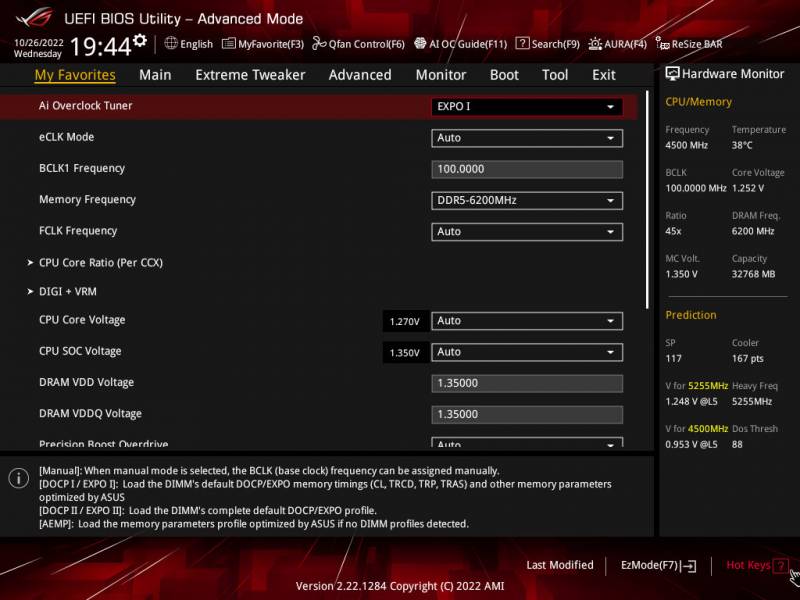Screen dimensions: 800x600
Task: Go to the Advanced tab
Action: [360, 75]
